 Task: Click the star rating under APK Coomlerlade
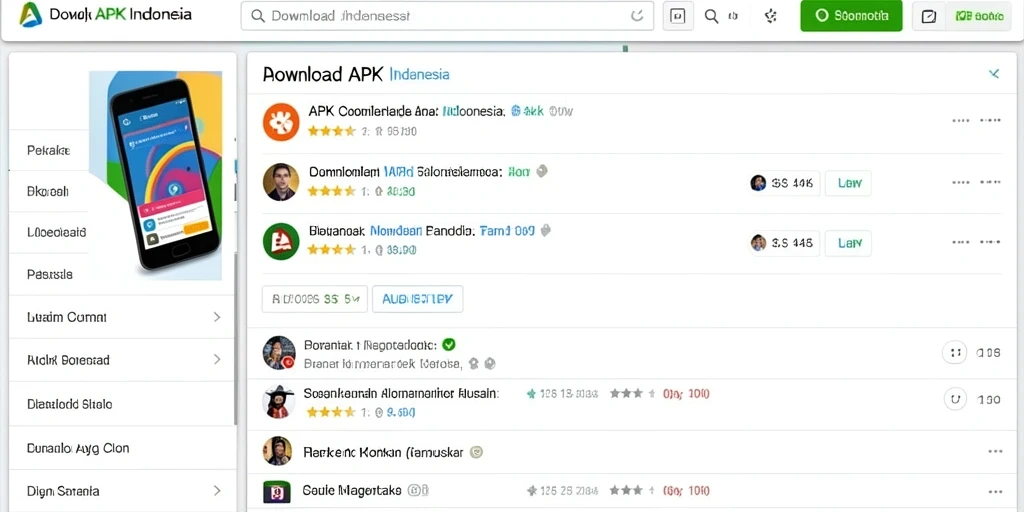pos(331,131)
